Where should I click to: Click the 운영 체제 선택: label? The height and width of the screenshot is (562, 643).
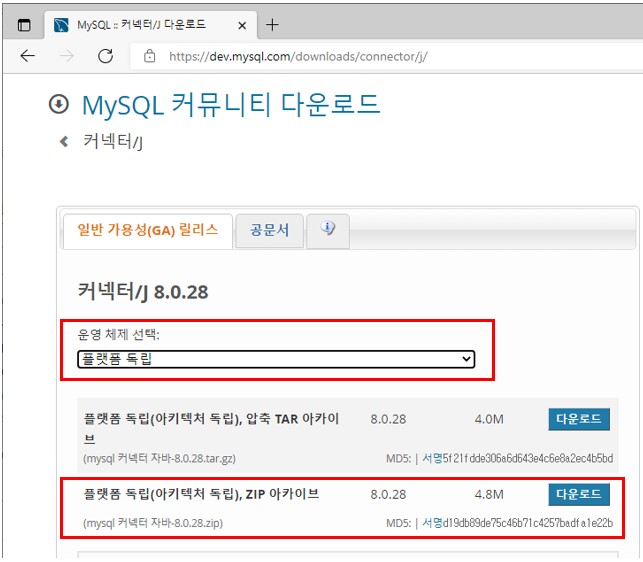[x=119, y=334]
